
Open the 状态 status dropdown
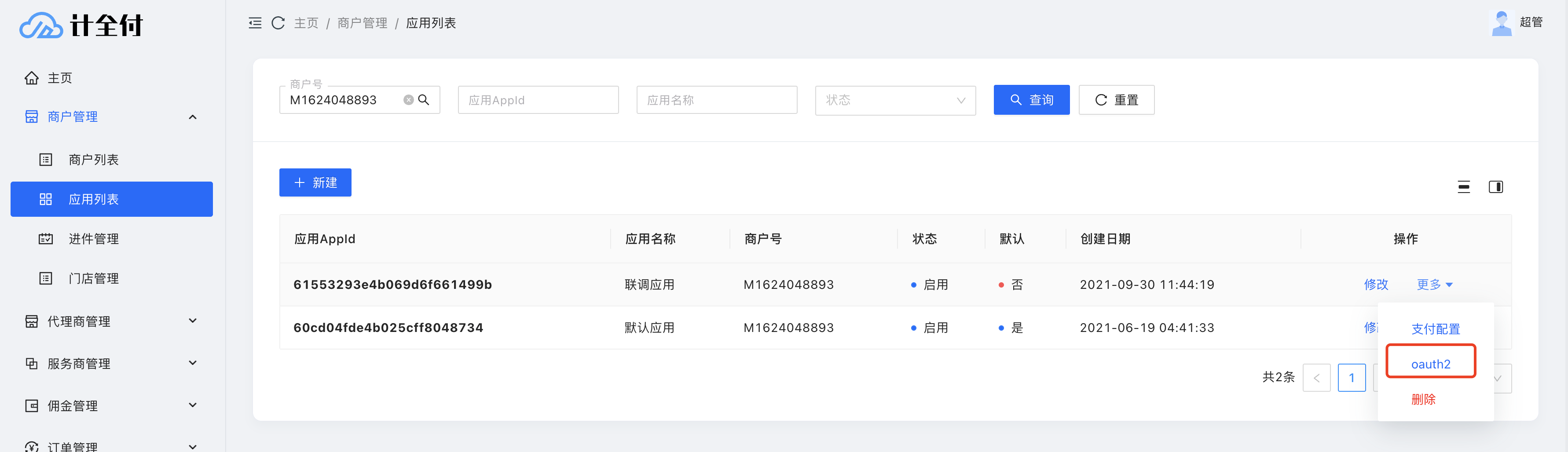[895, 100]
